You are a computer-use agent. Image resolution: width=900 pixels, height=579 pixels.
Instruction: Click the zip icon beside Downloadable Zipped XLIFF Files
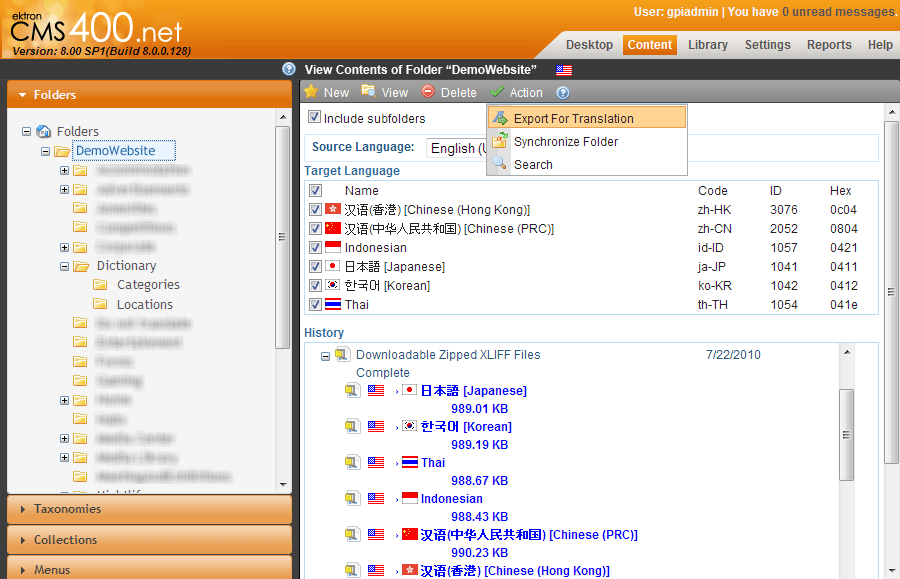point(342,355)
